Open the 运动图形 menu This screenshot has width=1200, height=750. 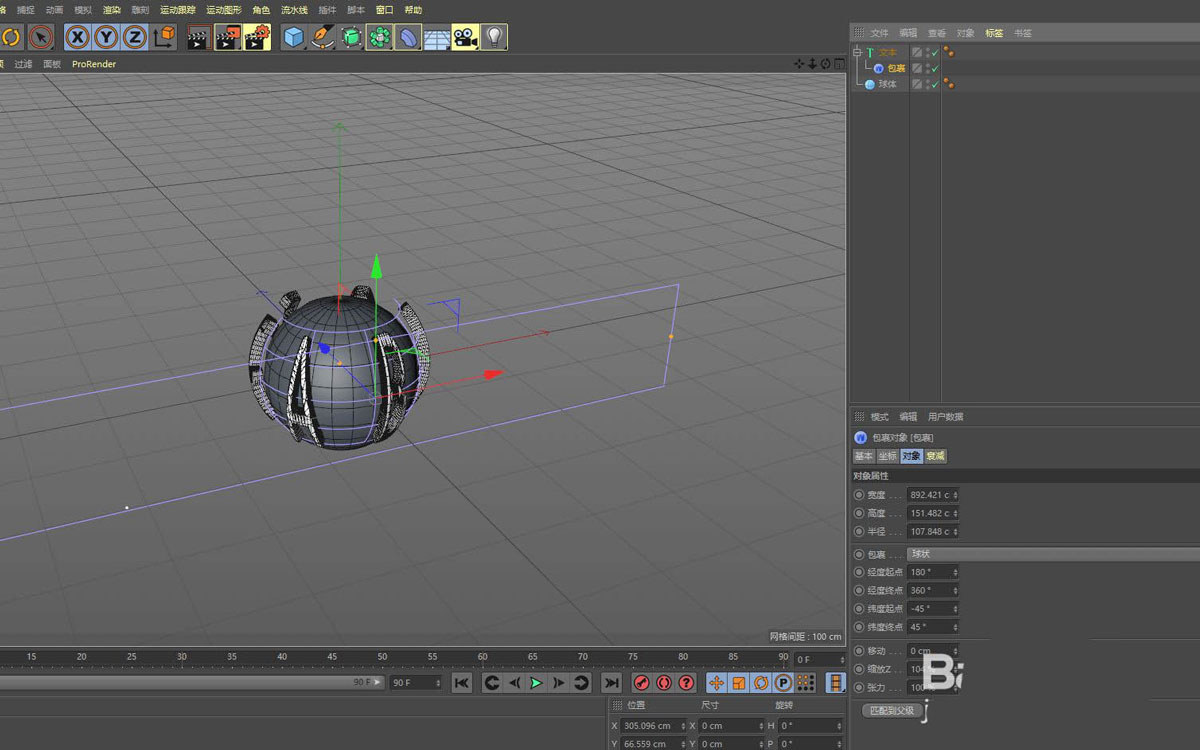tap(224, 9)
